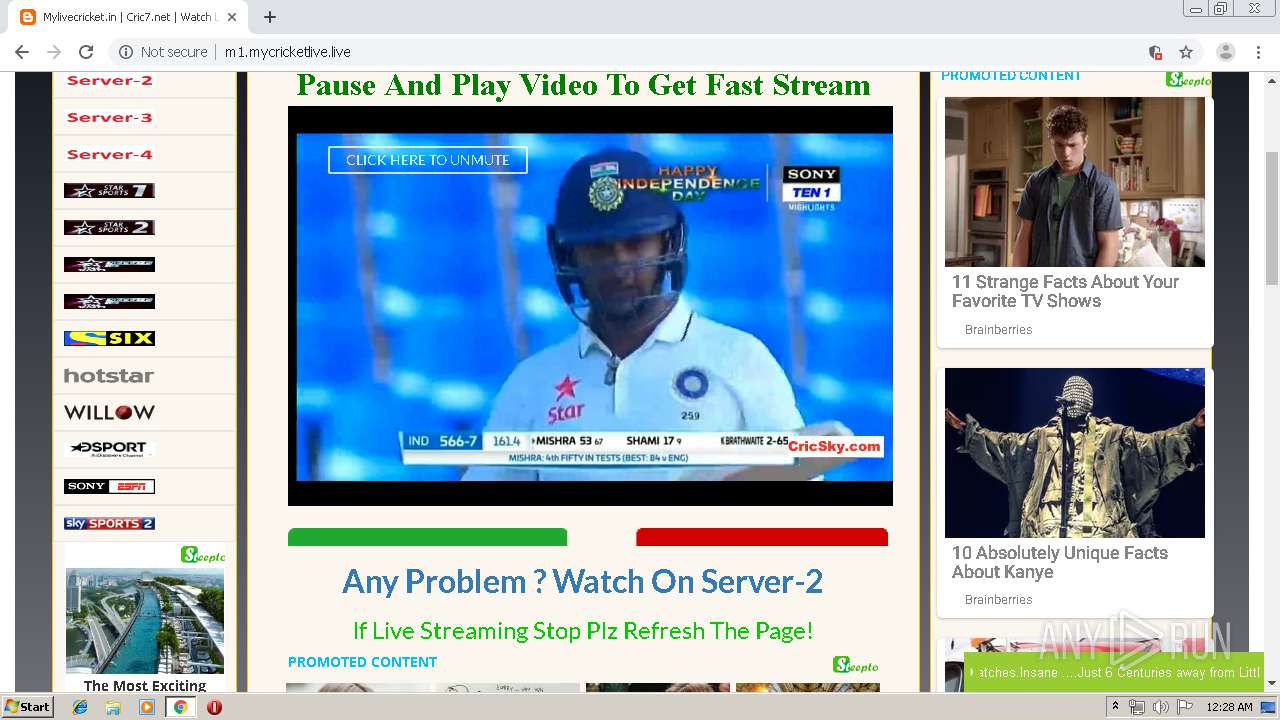Open Internet Explorer from taskbar

(80, 707)
